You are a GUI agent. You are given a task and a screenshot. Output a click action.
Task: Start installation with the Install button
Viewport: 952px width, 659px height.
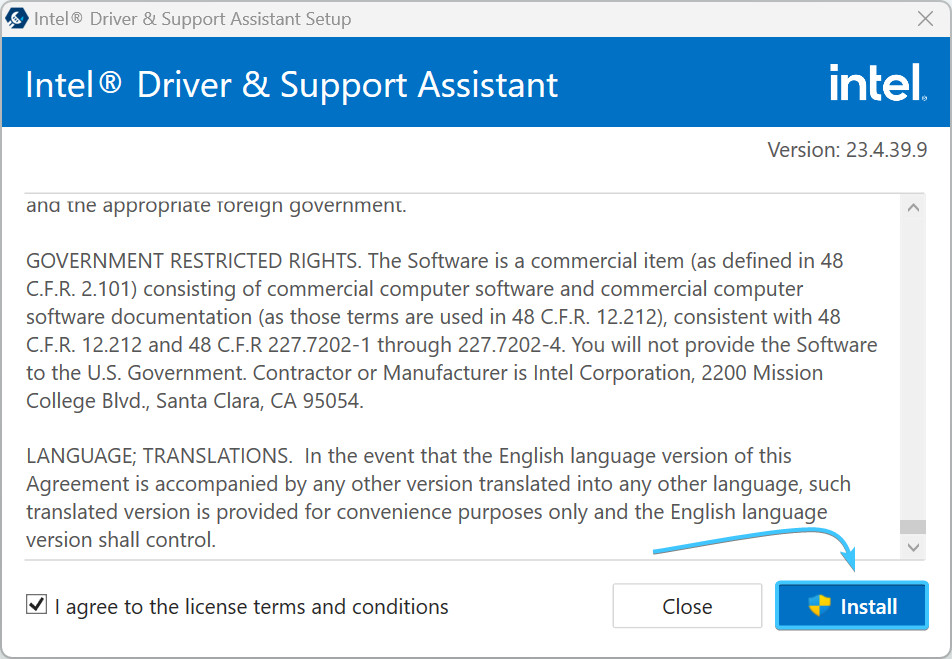pos(851,606)
